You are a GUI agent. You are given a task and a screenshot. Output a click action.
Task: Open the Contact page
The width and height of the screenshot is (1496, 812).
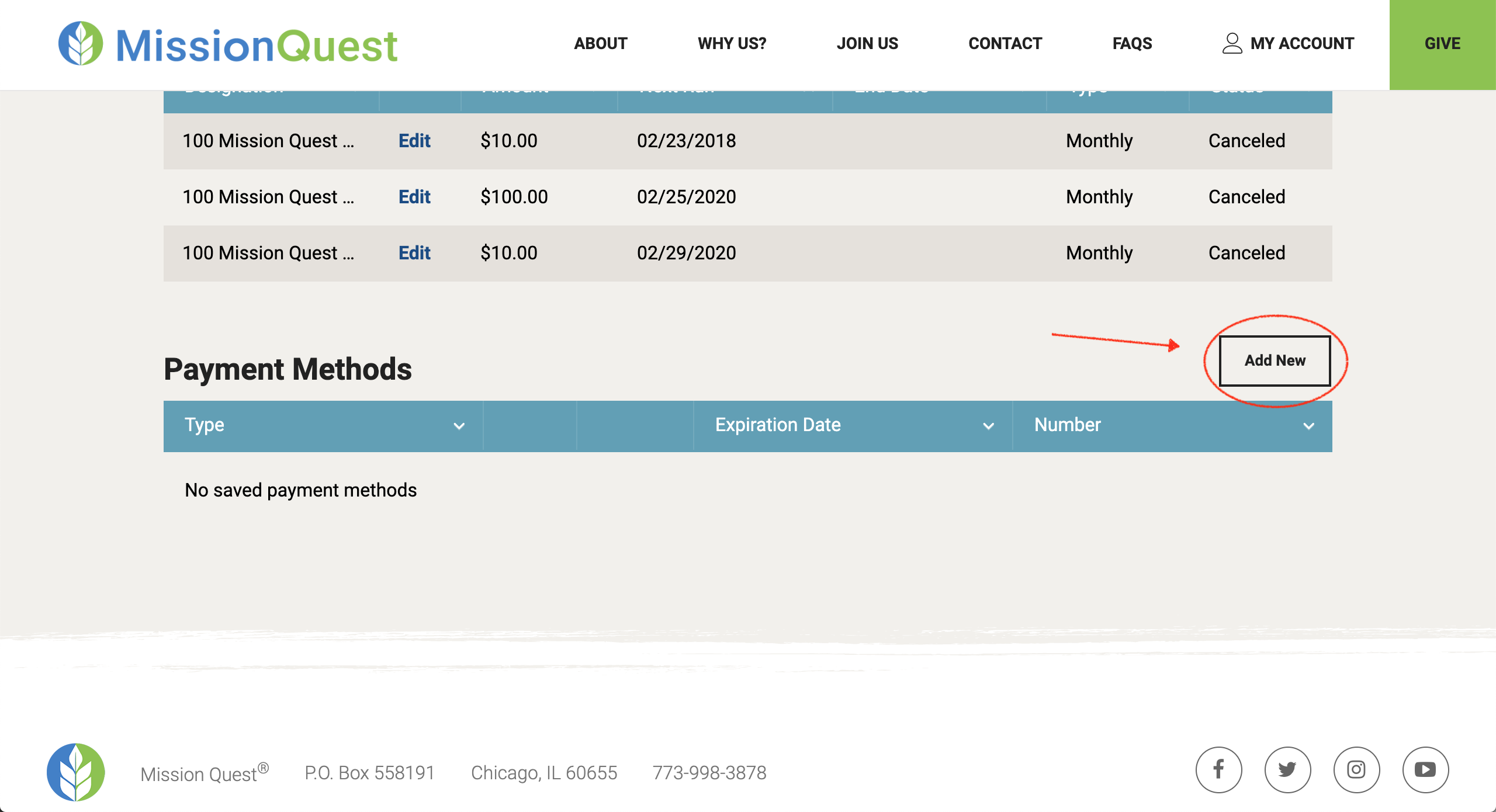[x=1005, y=43]
